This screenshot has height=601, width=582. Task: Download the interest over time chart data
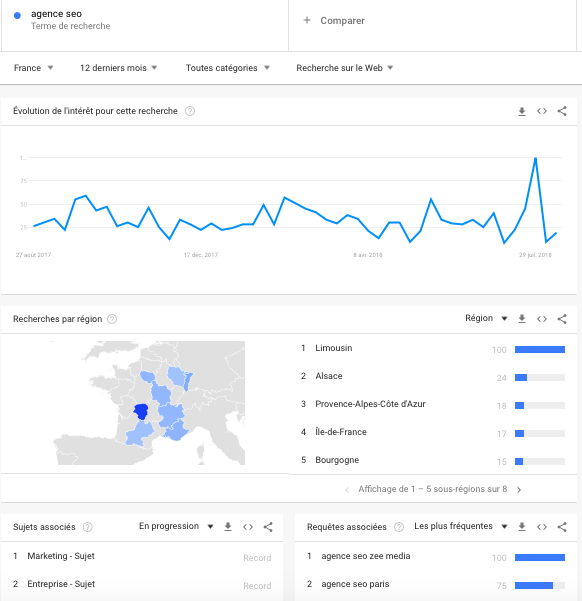coord(522,111)
